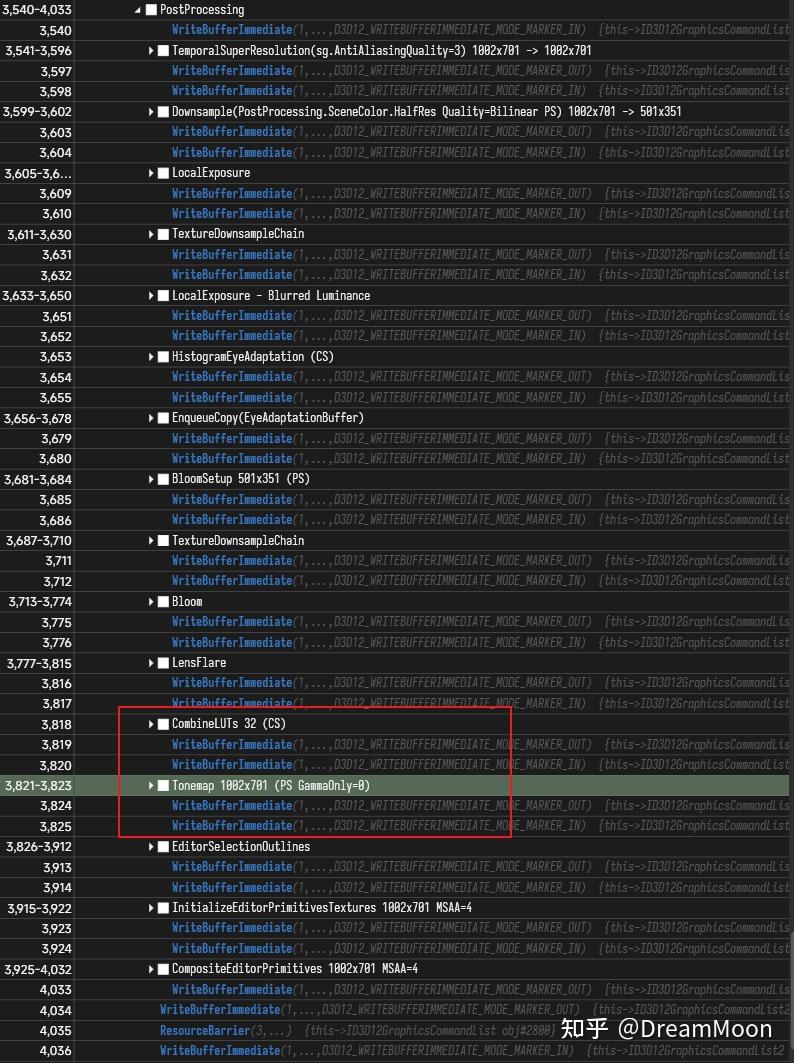Expand the BloomSetup 501x351 (PS) group
Viewport: 794px width, 1063px height.
[151, 479]
